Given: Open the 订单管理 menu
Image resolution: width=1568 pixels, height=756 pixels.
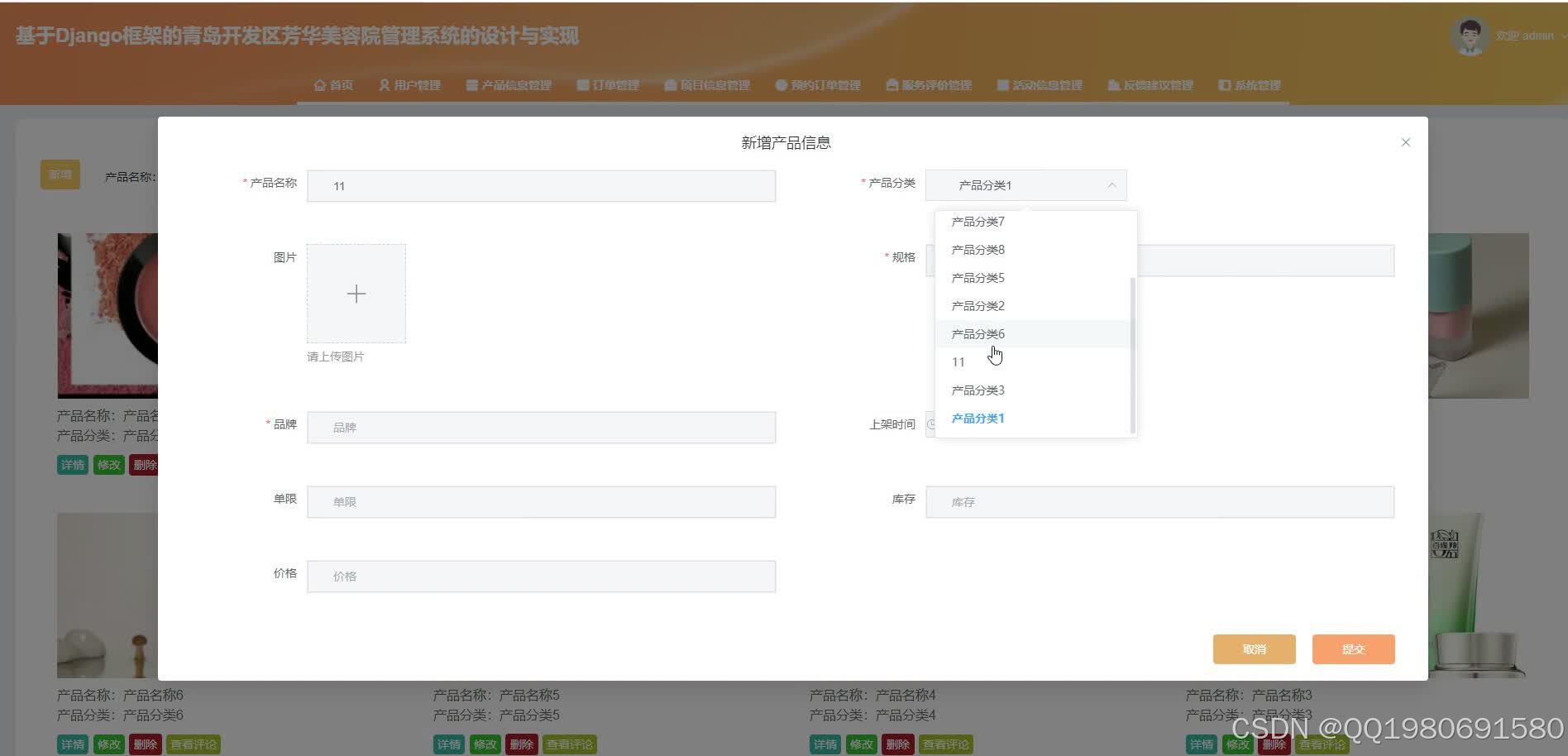Looking at the screenshot, I should 608,85.
